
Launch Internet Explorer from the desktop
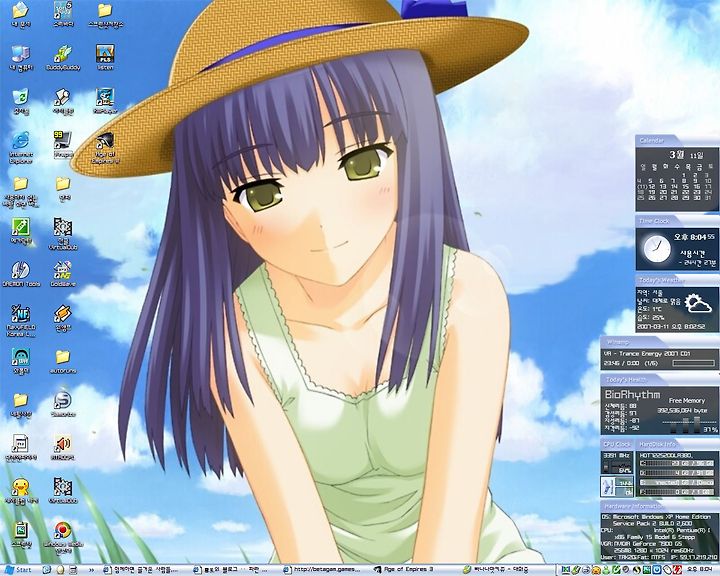pyautogui.click(x=21, y=147)
